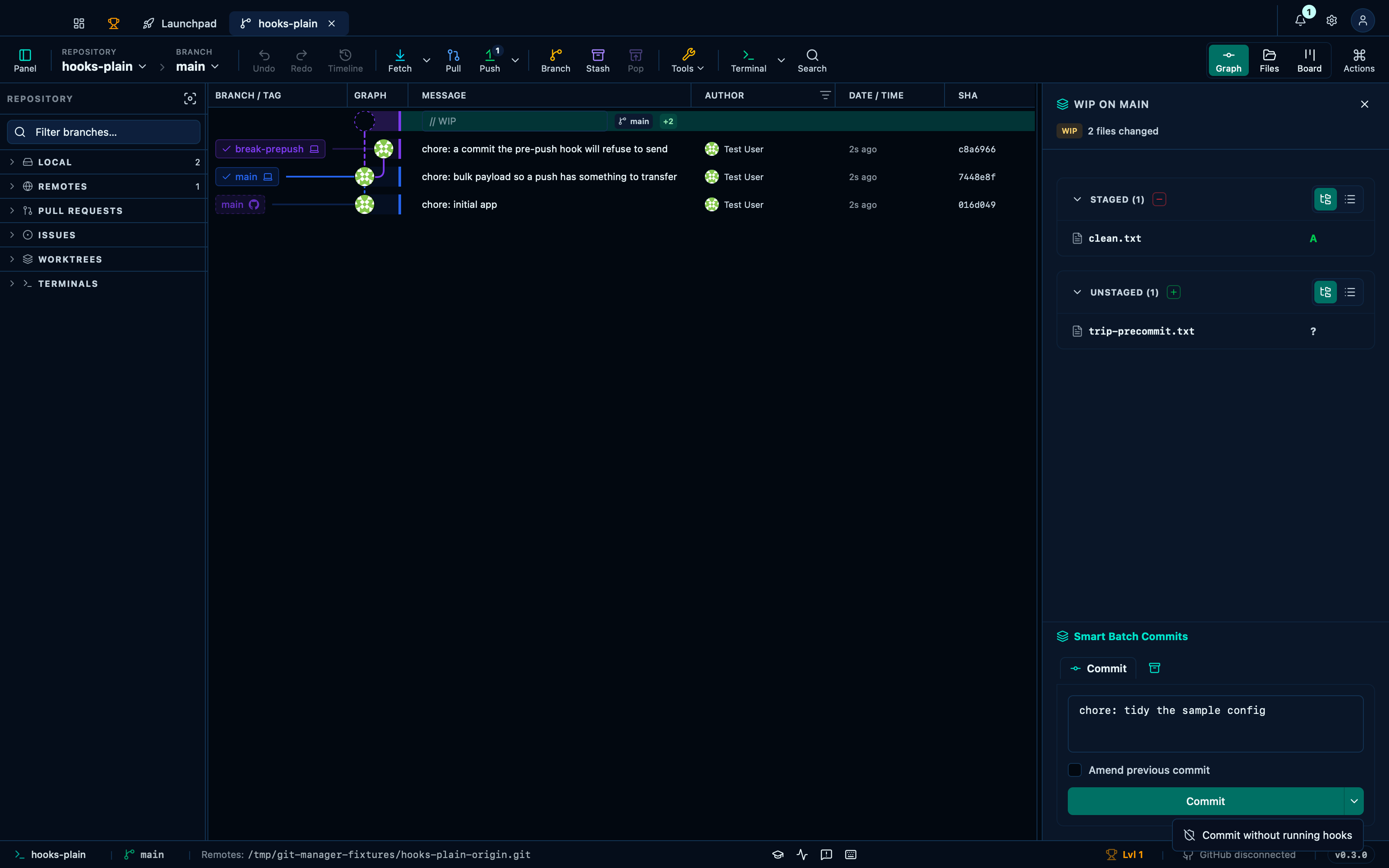This screenshot has width=1389, height=868.
Task: Open the trophy achievements icon
Action: coord(113,23)
